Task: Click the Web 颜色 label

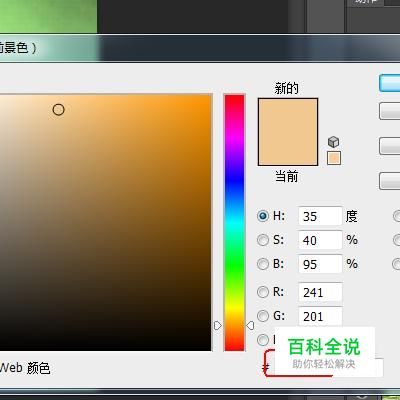Action: pyautogui.click(x=25, y=368)
